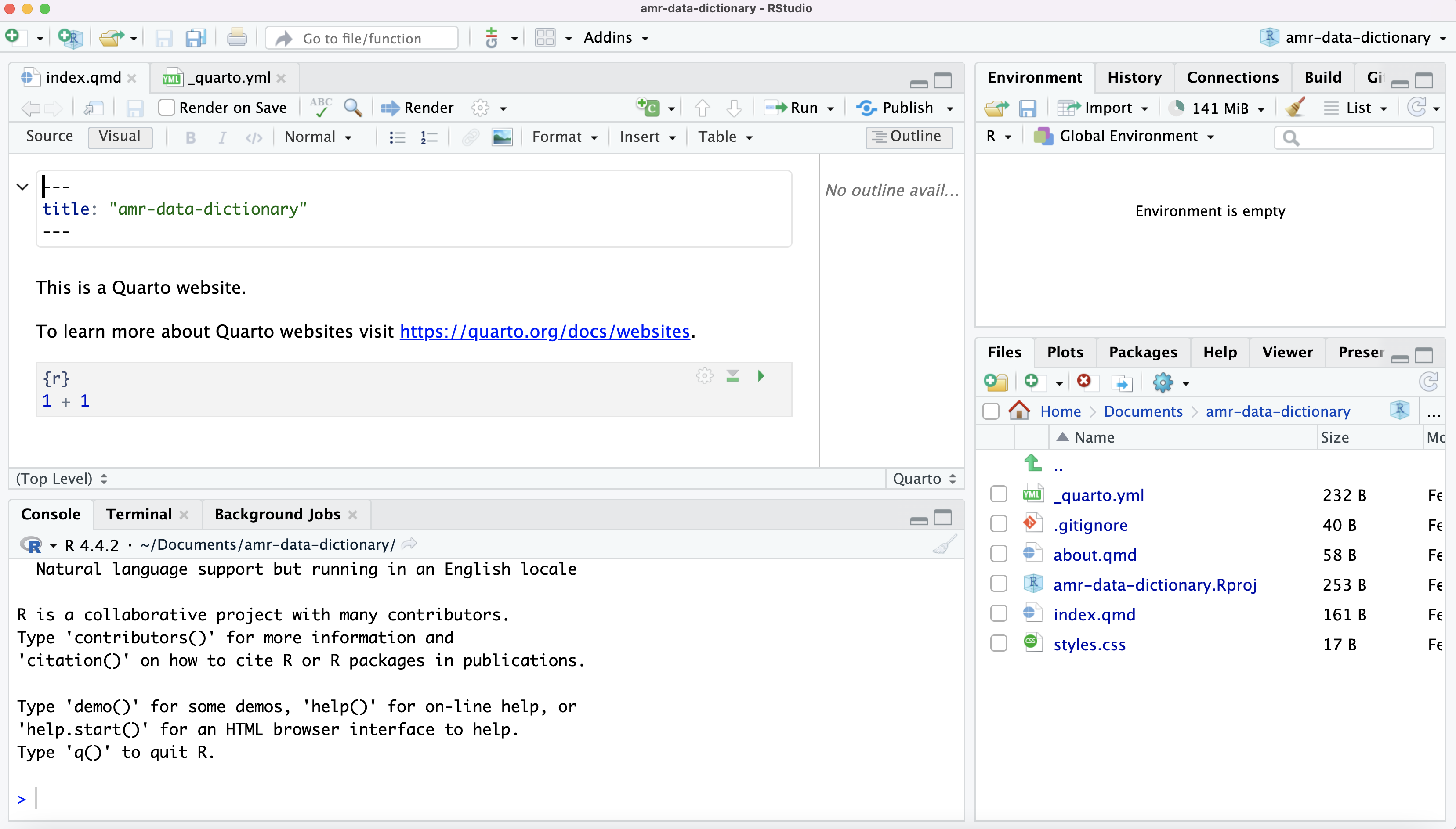This screenshot has width=1456, height=829.
Task: Toggle Italic formatting in editor
Action: 223,137
